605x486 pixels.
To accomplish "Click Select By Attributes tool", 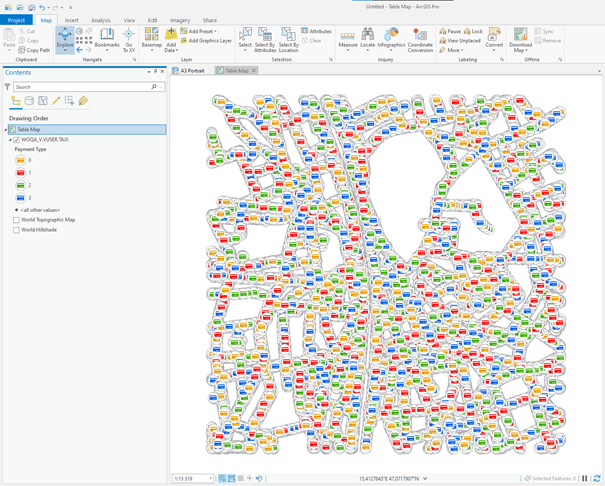I will (x=265, y=39).
